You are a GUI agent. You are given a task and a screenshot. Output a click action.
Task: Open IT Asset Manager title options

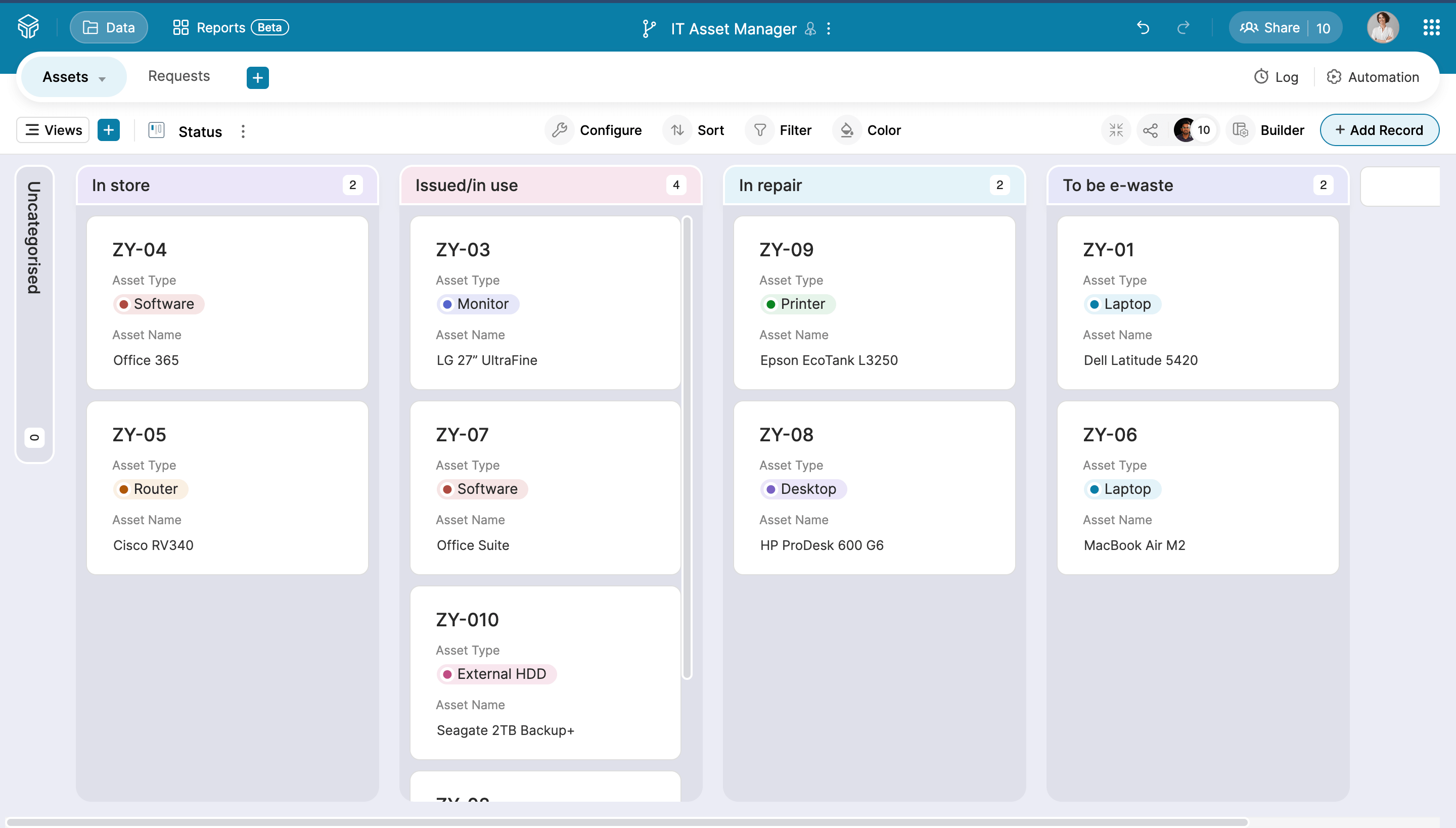829,28
